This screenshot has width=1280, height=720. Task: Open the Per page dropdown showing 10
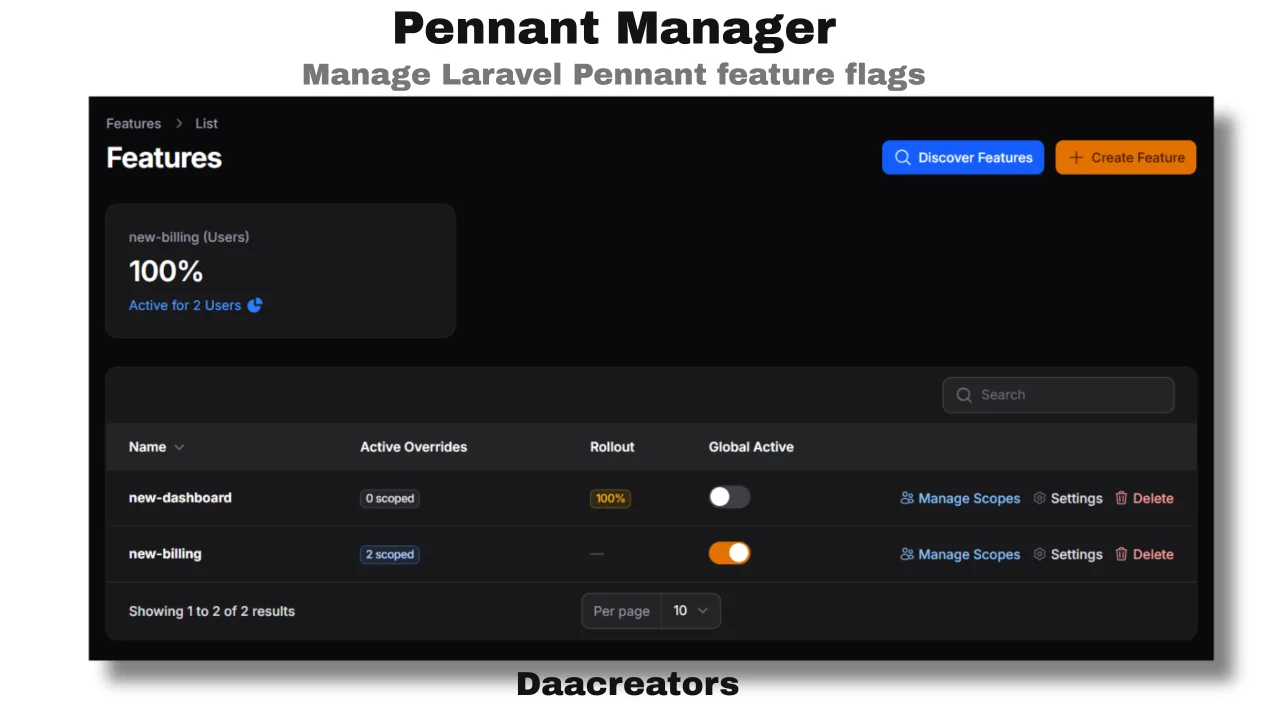(x=691, y=611)
